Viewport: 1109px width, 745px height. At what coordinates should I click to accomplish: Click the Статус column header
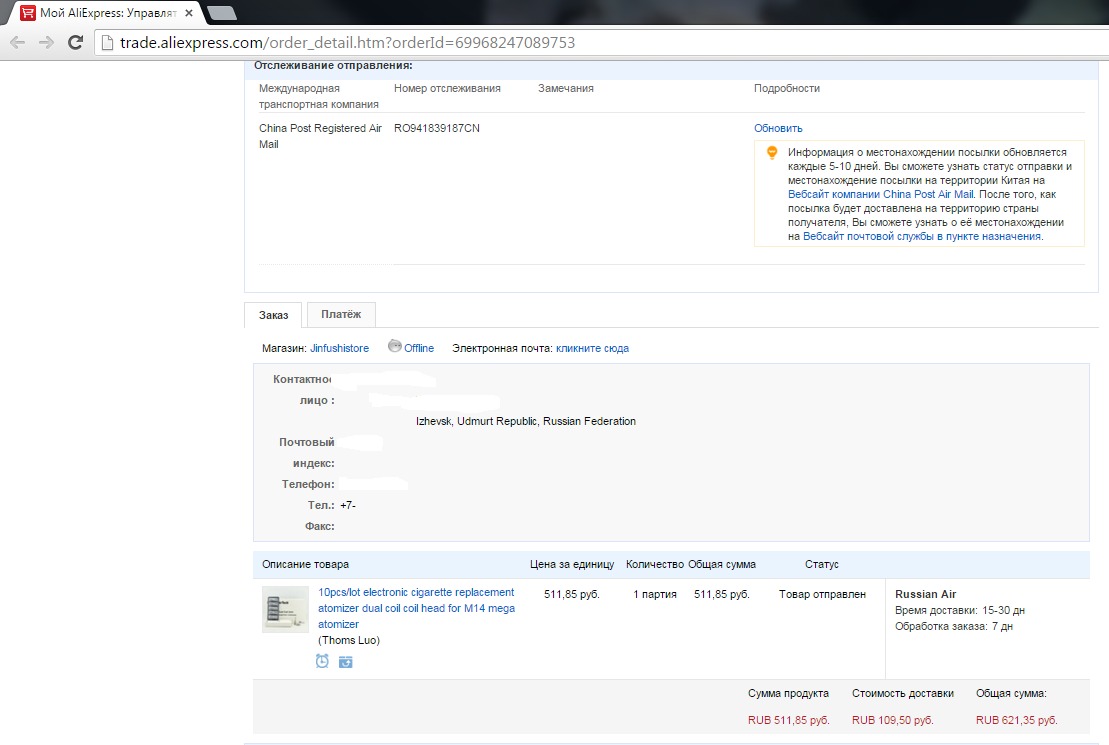point(822,565)
